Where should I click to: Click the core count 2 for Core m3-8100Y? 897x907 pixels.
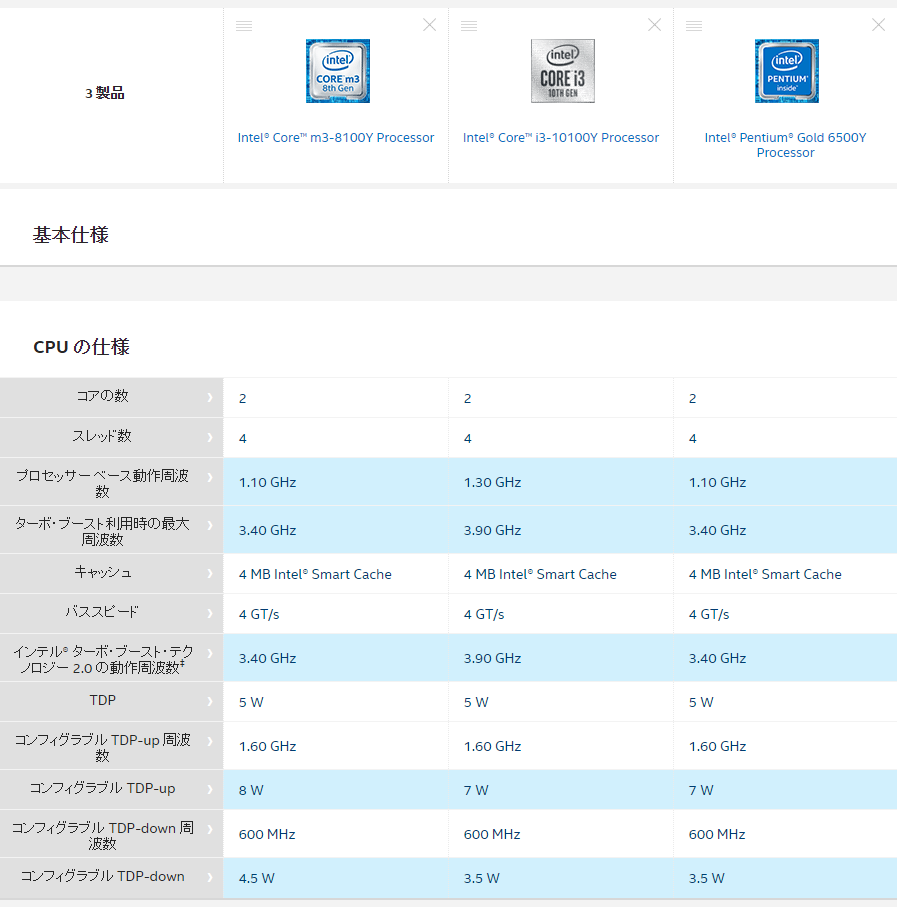[243, 399]
